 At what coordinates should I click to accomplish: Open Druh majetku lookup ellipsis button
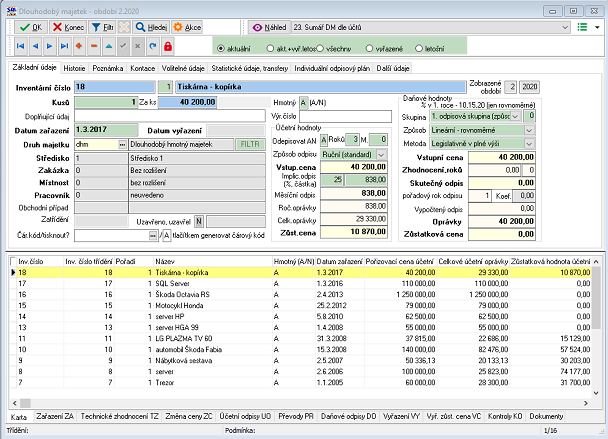pos(123,145)
